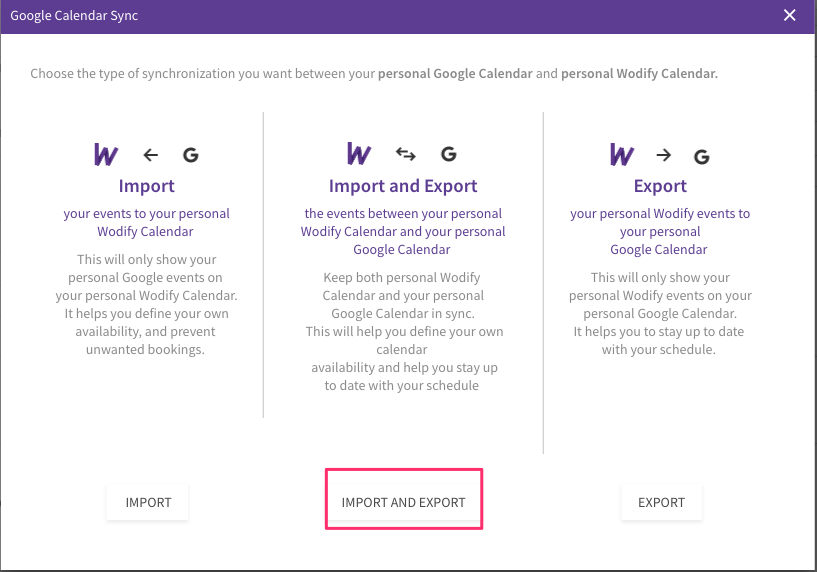Click the purple Export heading

pyautogui.click(x=660, y=186)
